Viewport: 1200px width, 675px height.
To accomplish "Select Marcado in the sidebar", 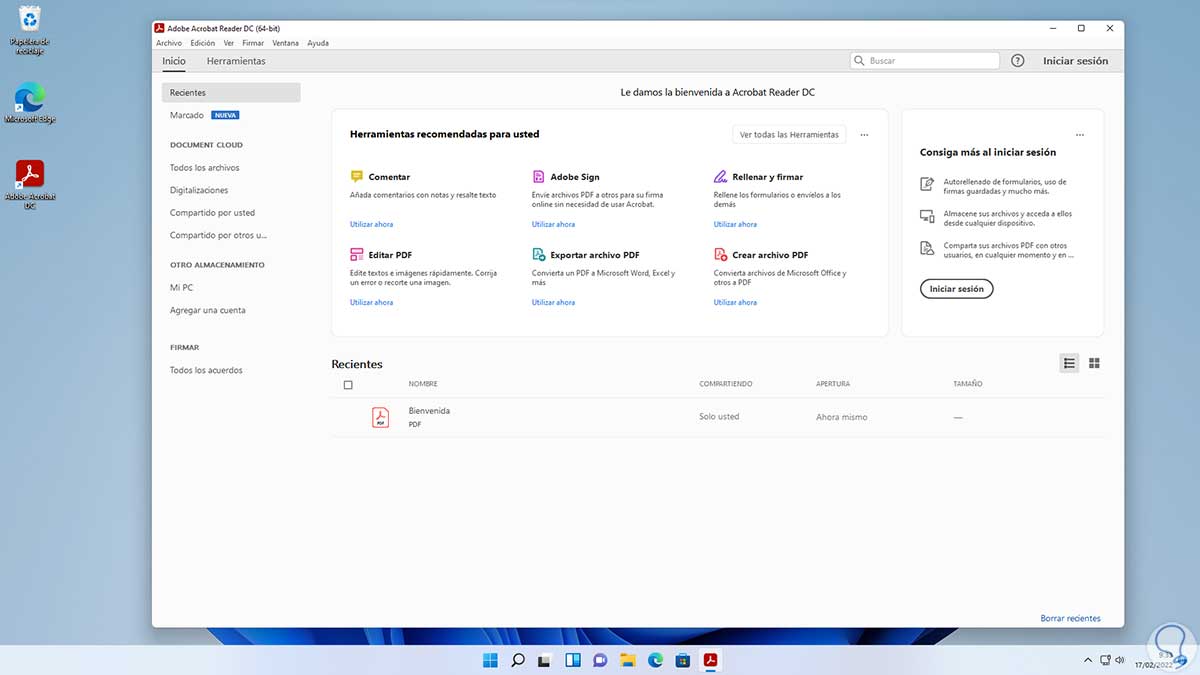I will tap(187, 115).
